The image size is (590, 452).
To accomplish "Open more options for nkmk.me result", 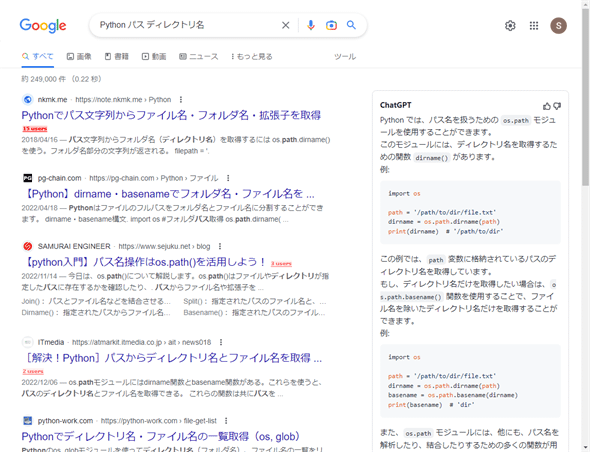I will pos(181,100).
